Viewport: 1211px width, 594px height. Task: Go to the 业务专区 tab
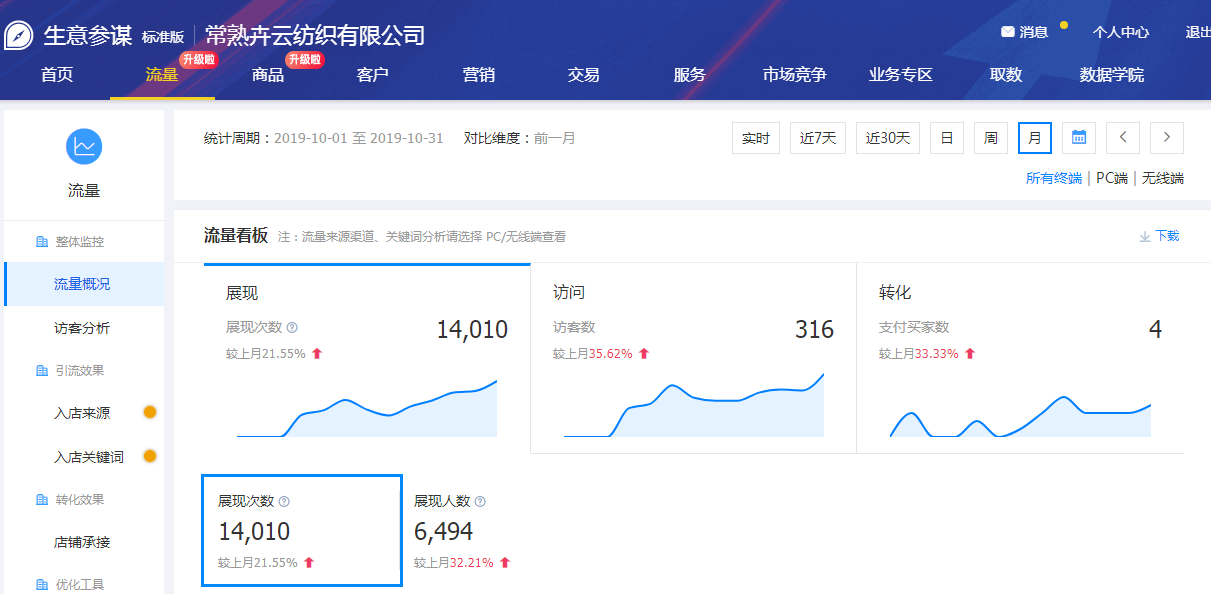point(900,75)
